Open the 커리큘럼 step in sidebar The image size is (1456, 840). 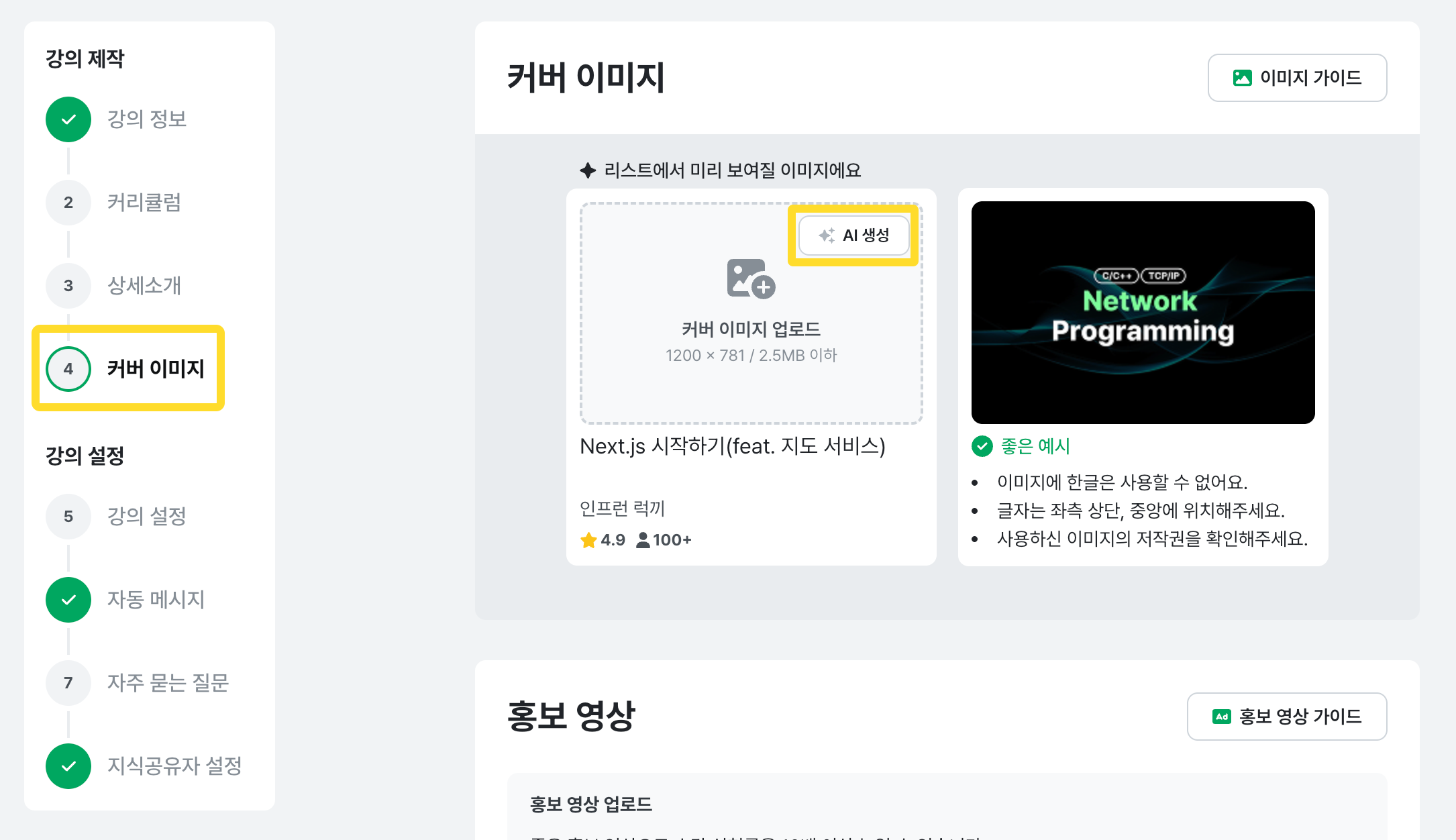point(144,203)
